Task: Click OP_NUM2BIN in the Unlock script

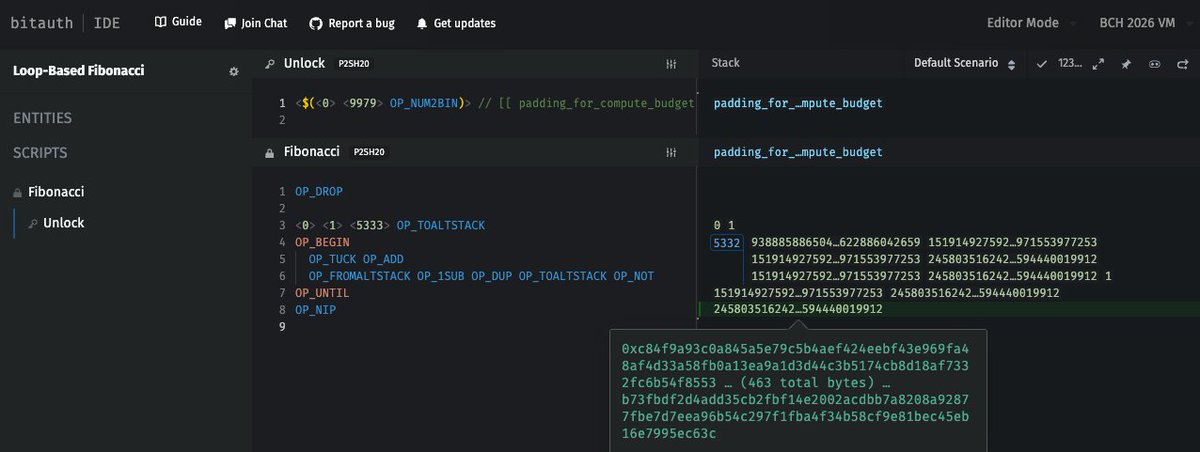Action: 423,102
